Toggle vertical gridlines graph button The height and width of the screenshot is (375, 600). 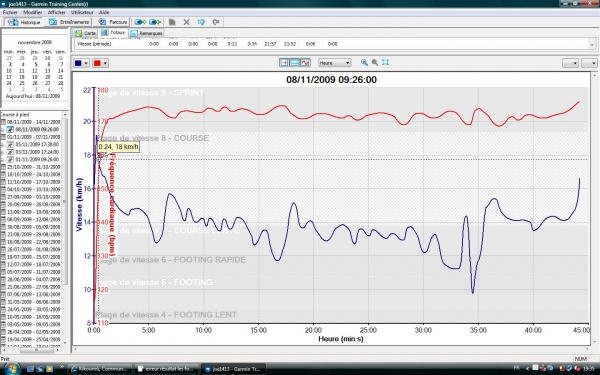click(x=284, y=62)
